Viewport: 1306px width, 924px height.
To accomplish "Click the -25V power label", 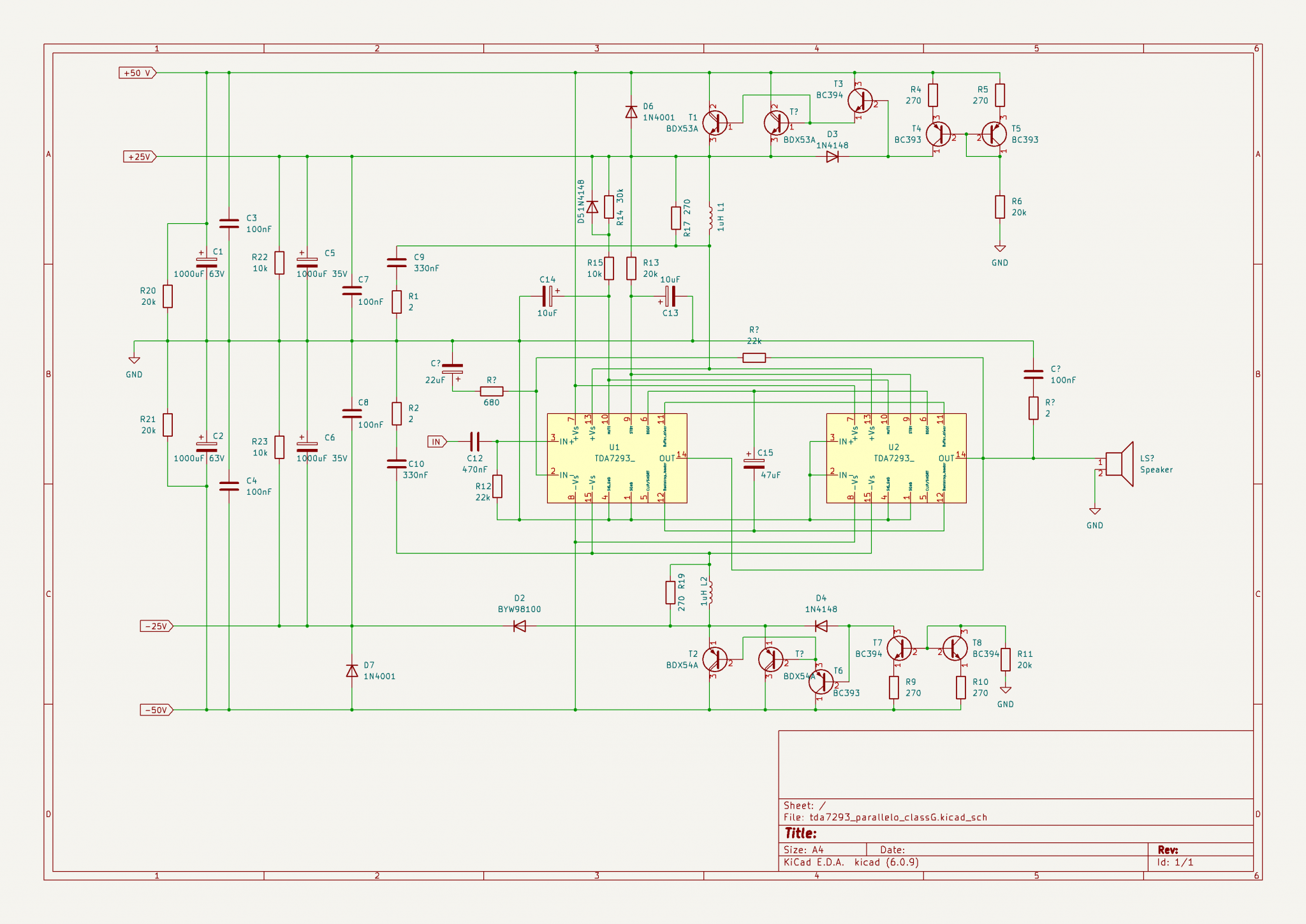I will tap(156, 626).
